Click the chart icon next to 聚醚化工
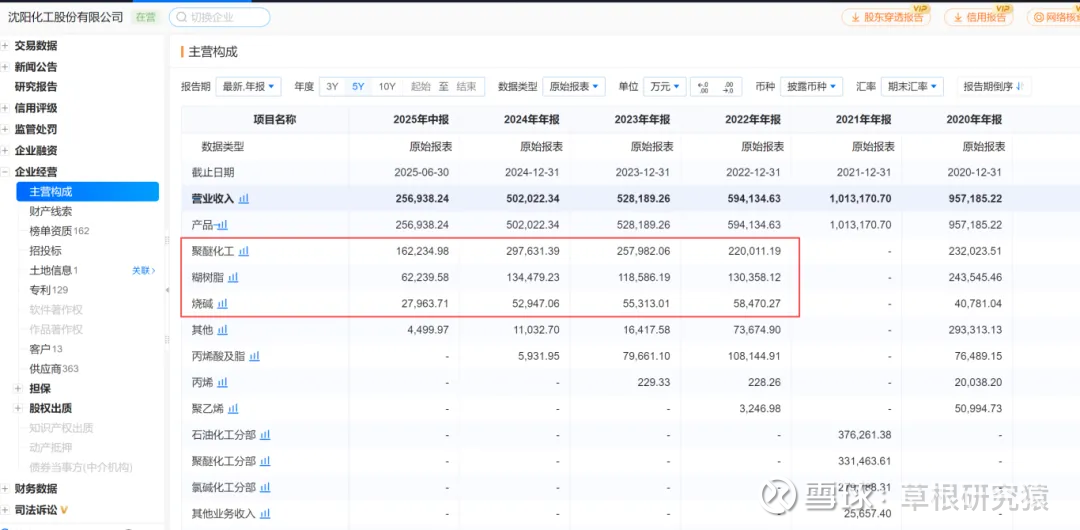 [x=244, y=251]
